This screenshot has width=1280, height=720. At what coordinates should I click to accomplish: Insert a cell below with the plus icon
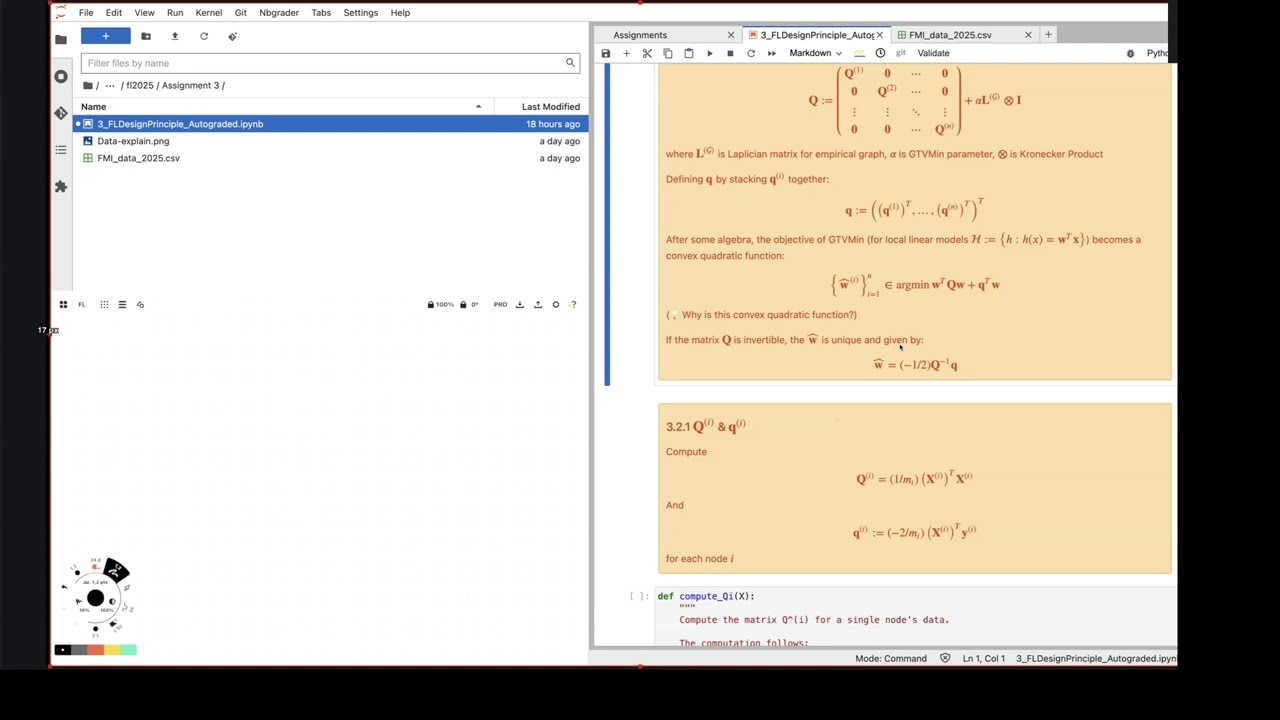point(626,53)
